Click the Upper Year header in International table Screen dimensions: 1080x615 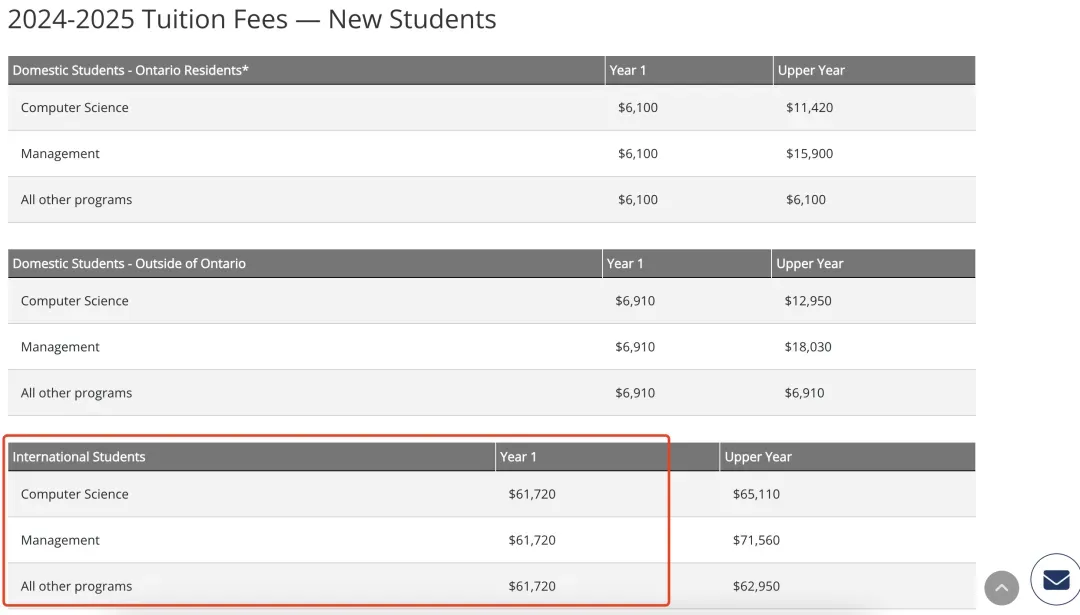point(758,457)
